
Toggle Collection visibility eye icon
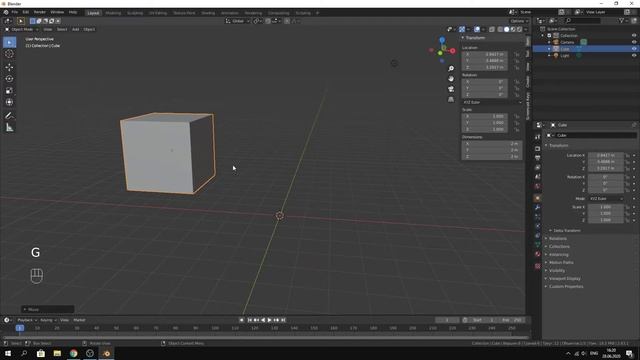[634, 36]
